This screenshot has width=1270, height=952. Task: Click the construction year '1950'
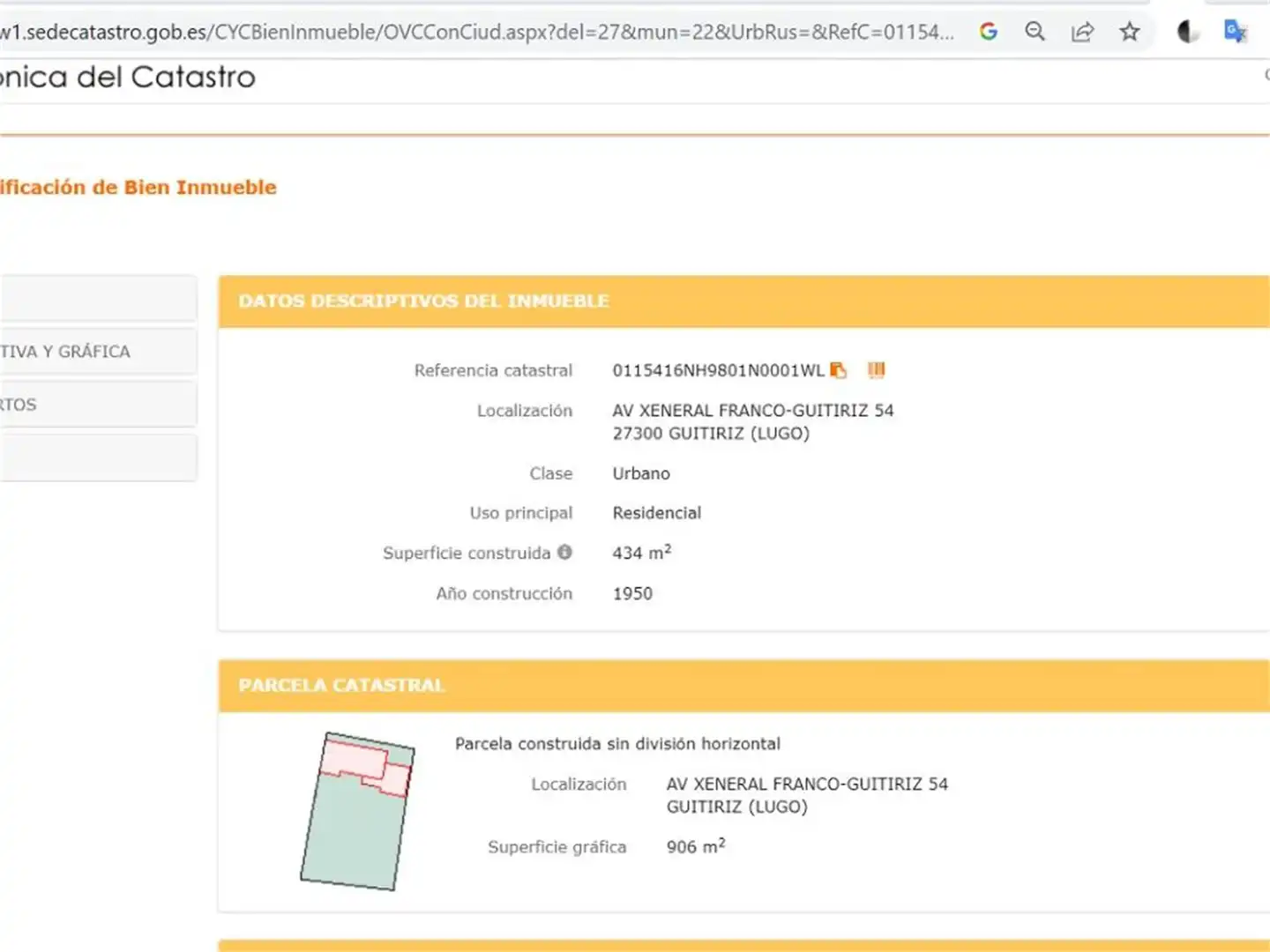632,593
